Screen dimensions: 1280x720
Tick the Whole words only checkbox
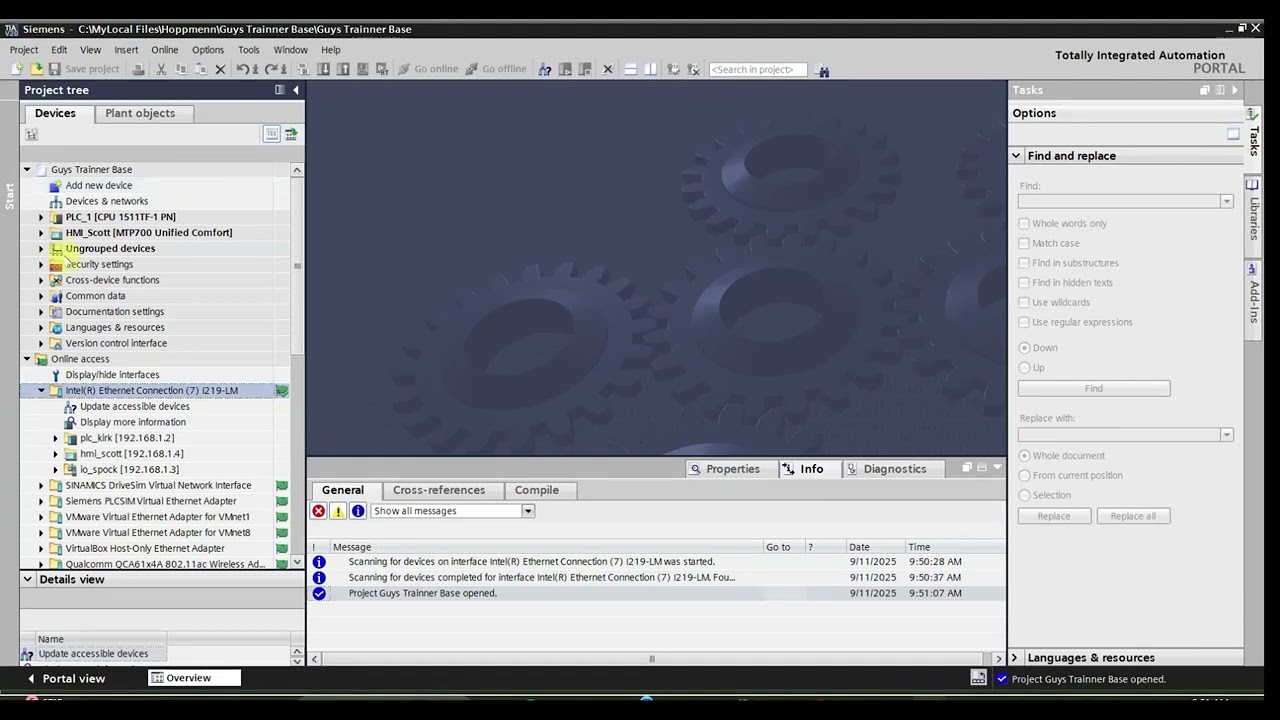pyautogui.click(x=1024, y=224)
